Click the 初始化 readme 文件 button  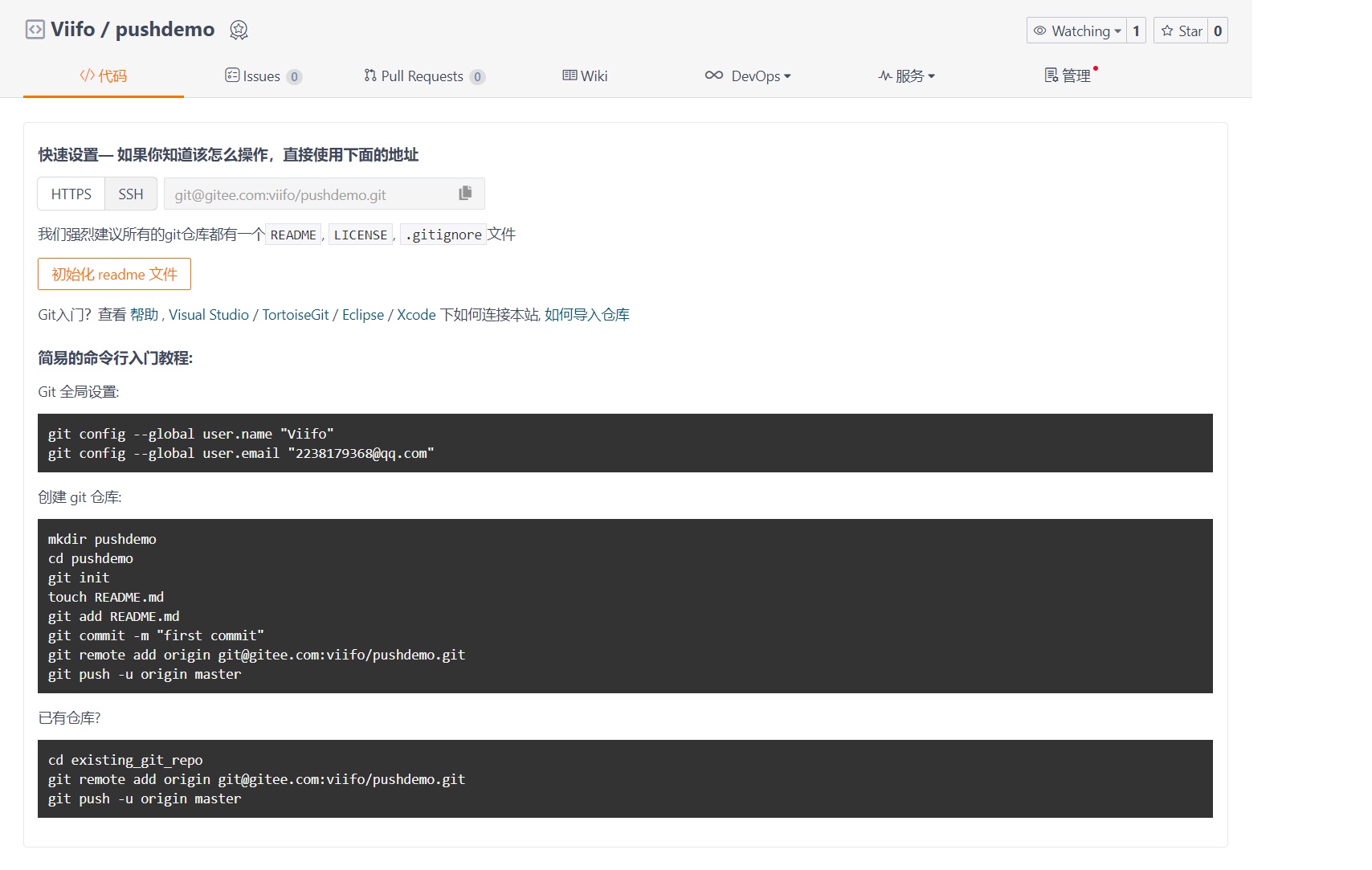tap(114, 274)
